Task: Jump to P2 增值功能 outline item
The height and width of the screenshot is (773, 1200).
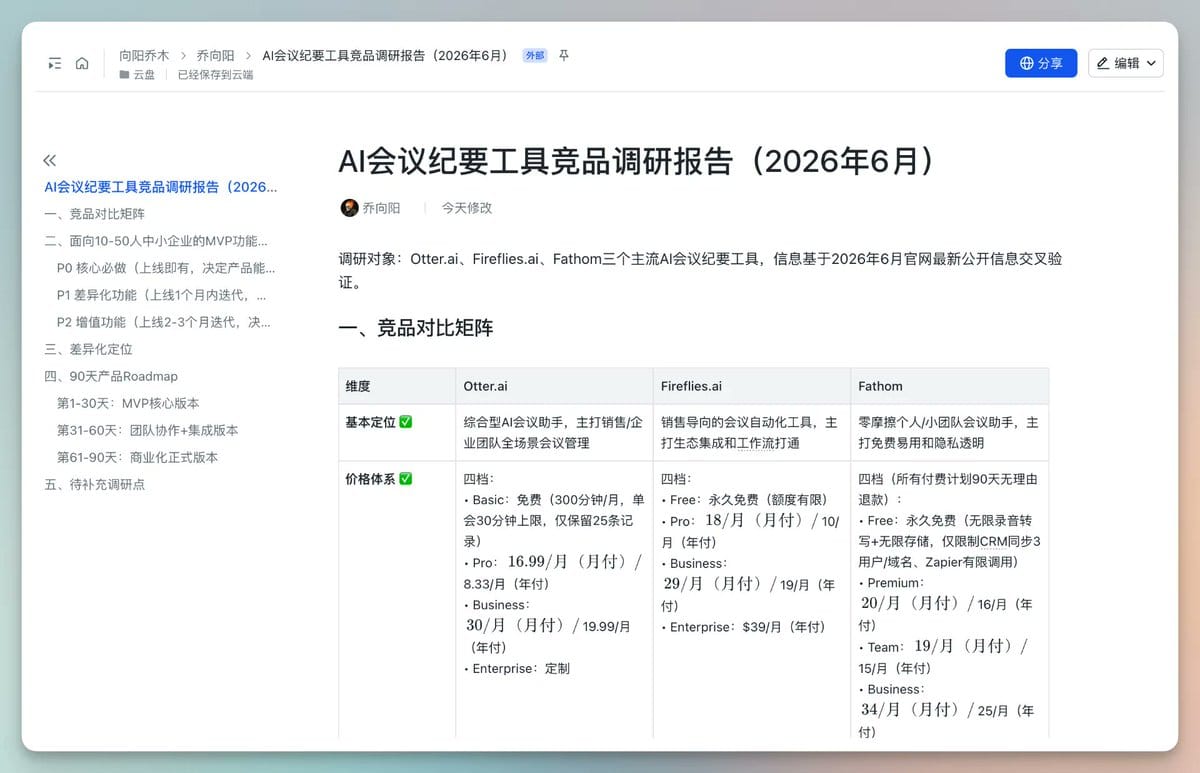Action: 164,322
